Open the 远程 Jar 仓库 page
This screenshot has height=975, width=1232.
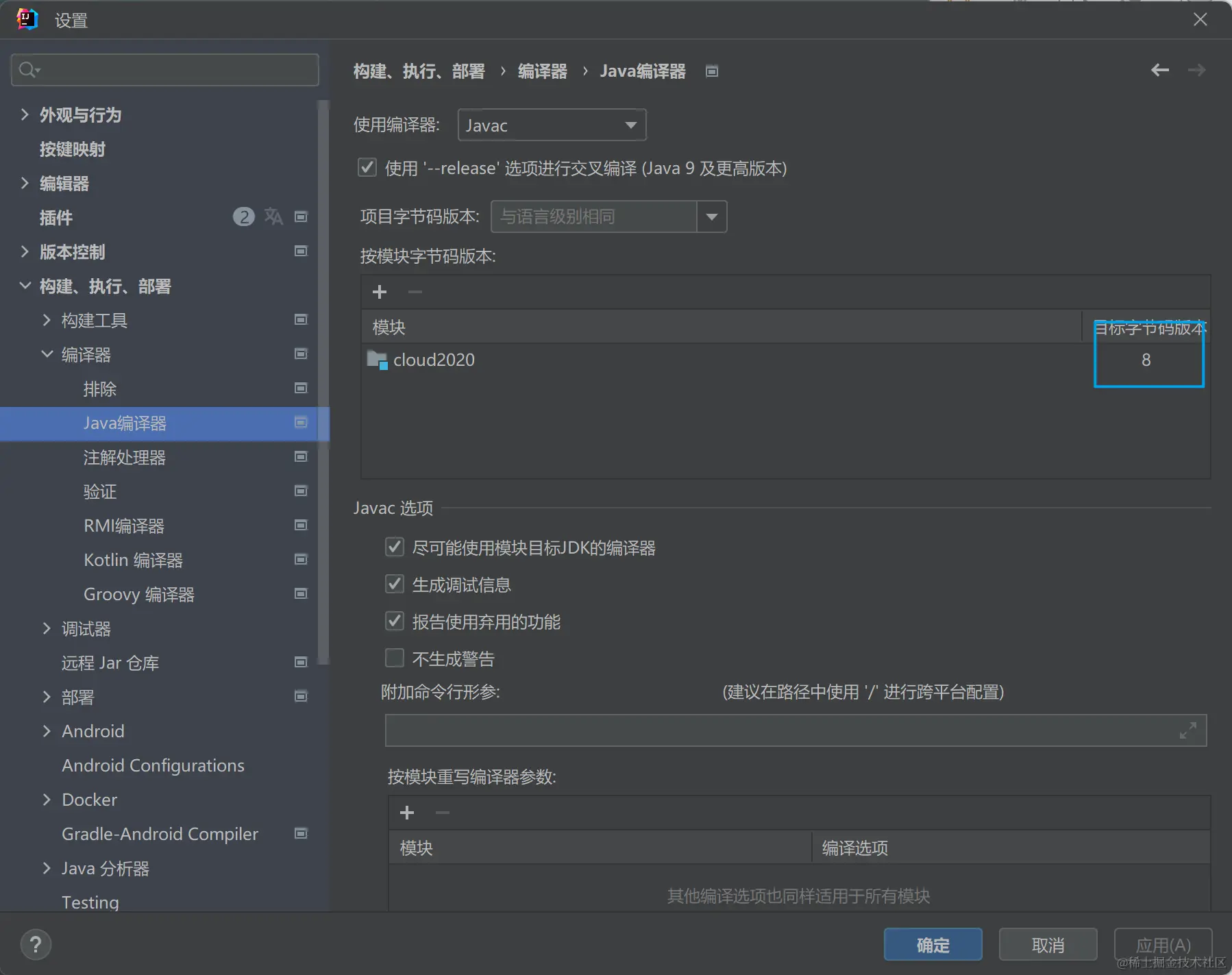coord(110,663)
